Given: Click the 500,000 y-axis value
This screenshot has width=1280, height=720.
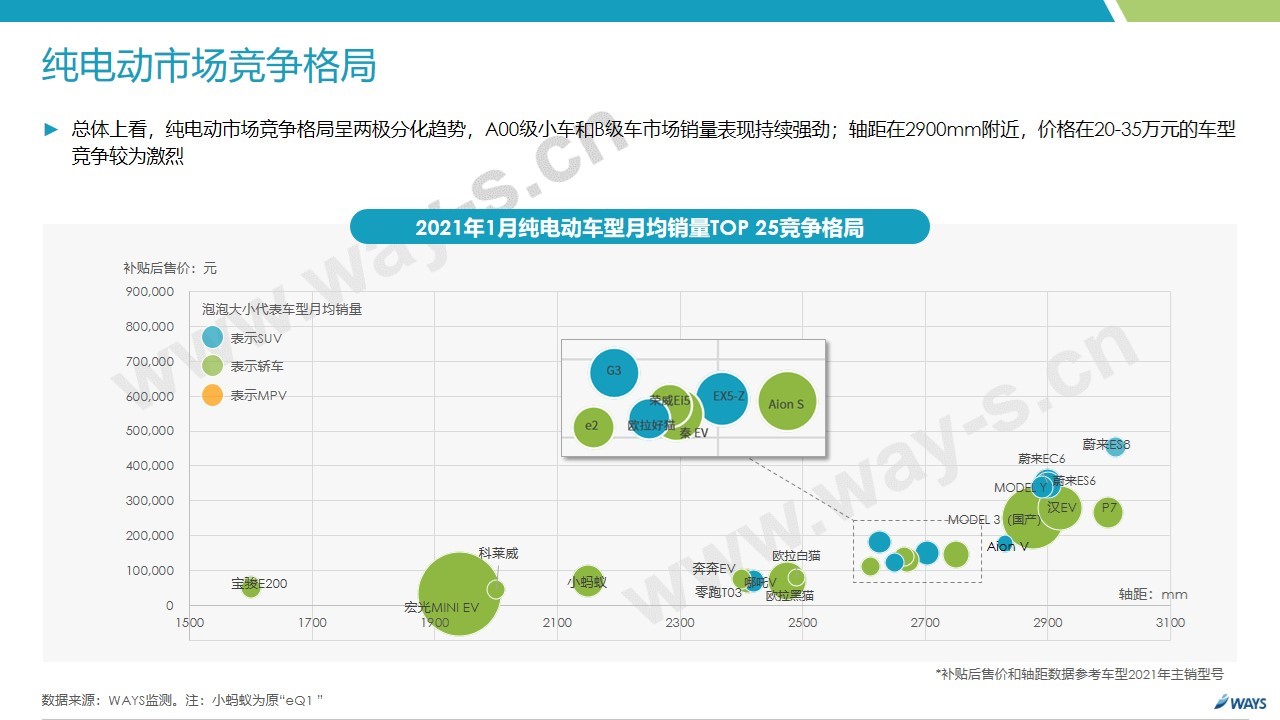Looking at the screenshot, I should pyautogui.click(x=150, y=431).
